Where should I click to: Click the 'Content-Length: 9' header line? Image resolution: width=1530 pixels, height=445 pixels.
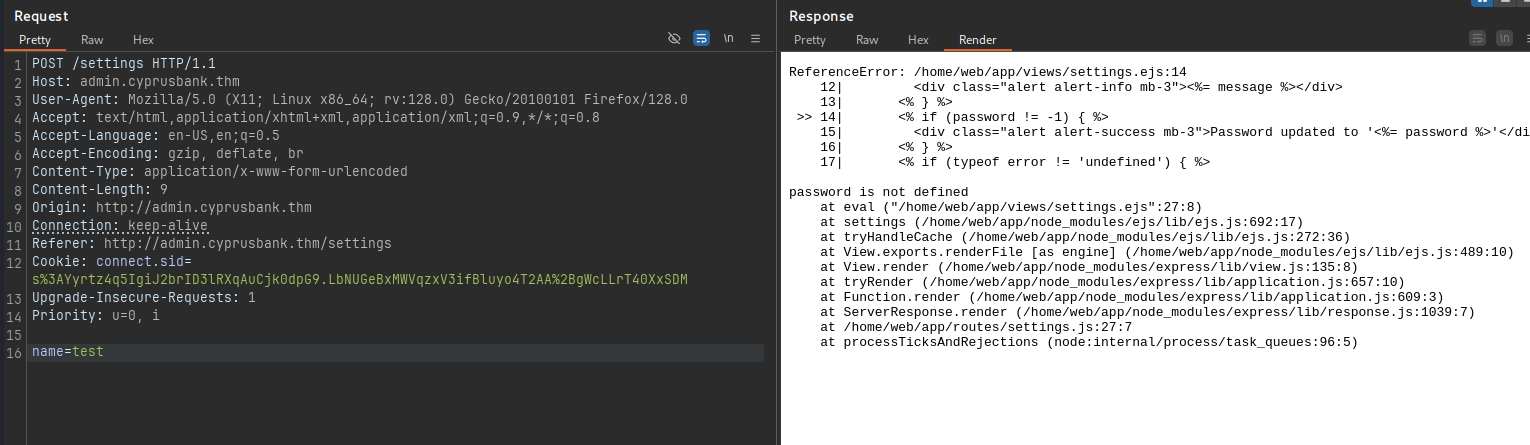point(100,190)
